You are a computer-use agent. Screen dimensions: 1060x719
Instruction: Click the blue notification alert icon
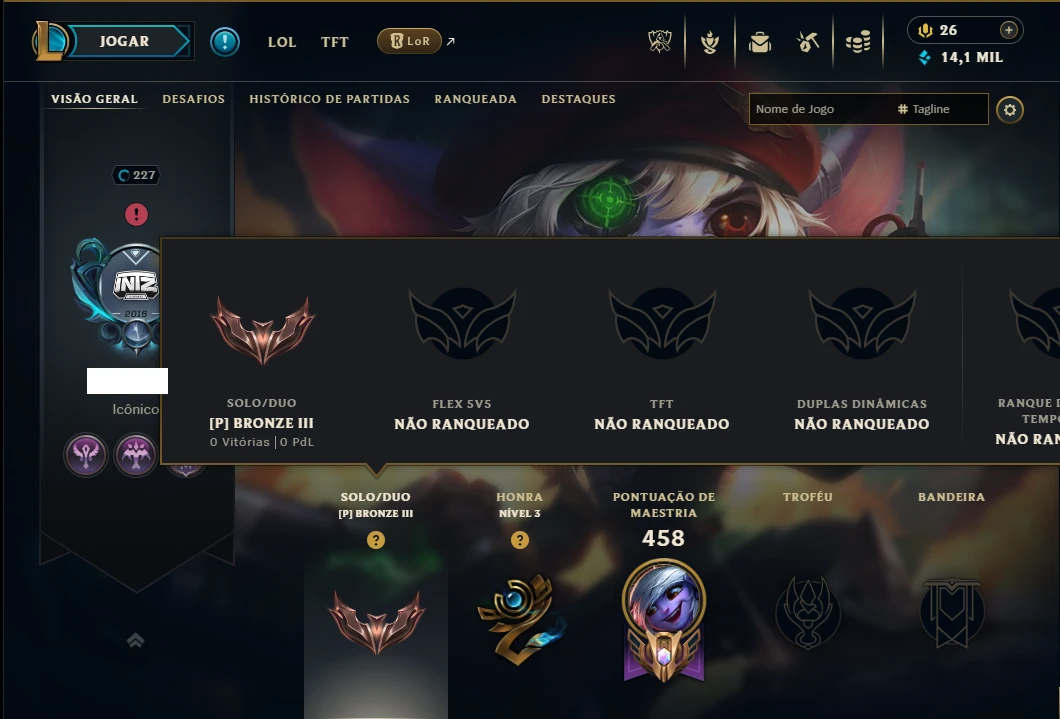tap(224, 41)
